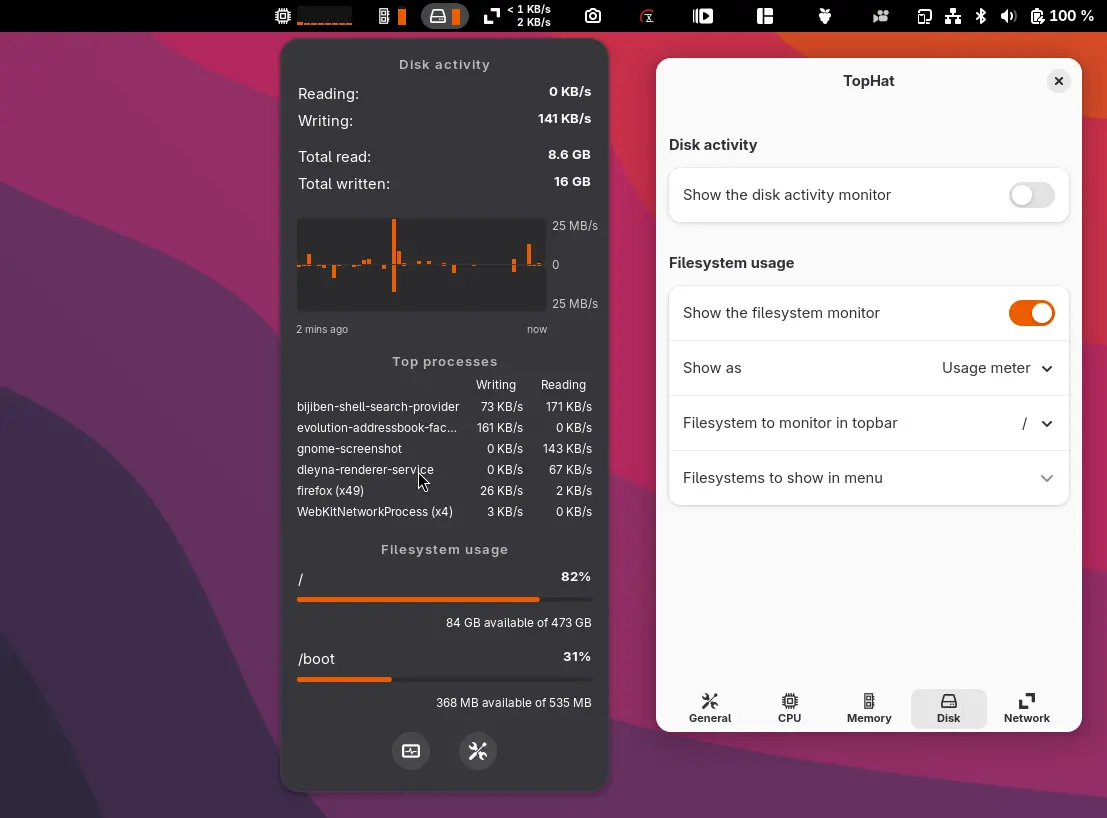
Task: Enable the disk activity monitor switch
Action: coord(1031,195)
